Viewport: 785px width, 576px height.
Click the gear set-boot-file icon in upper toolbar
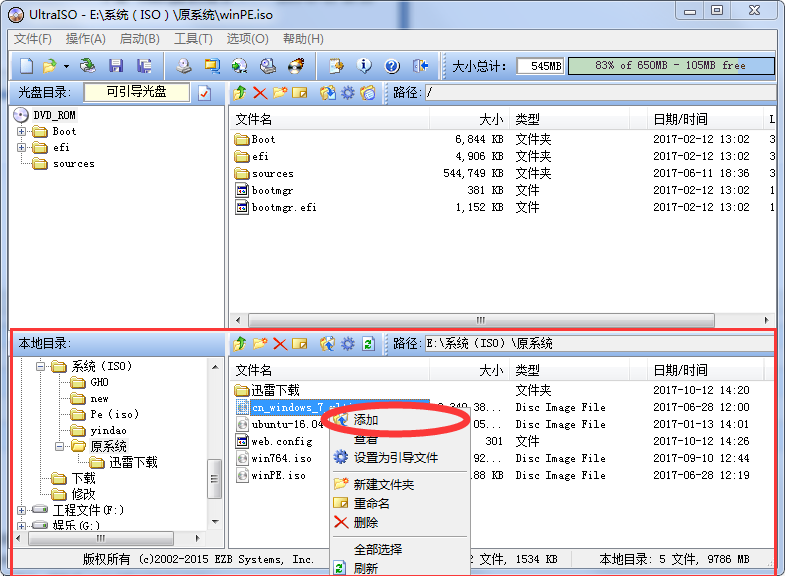point(347,93)
